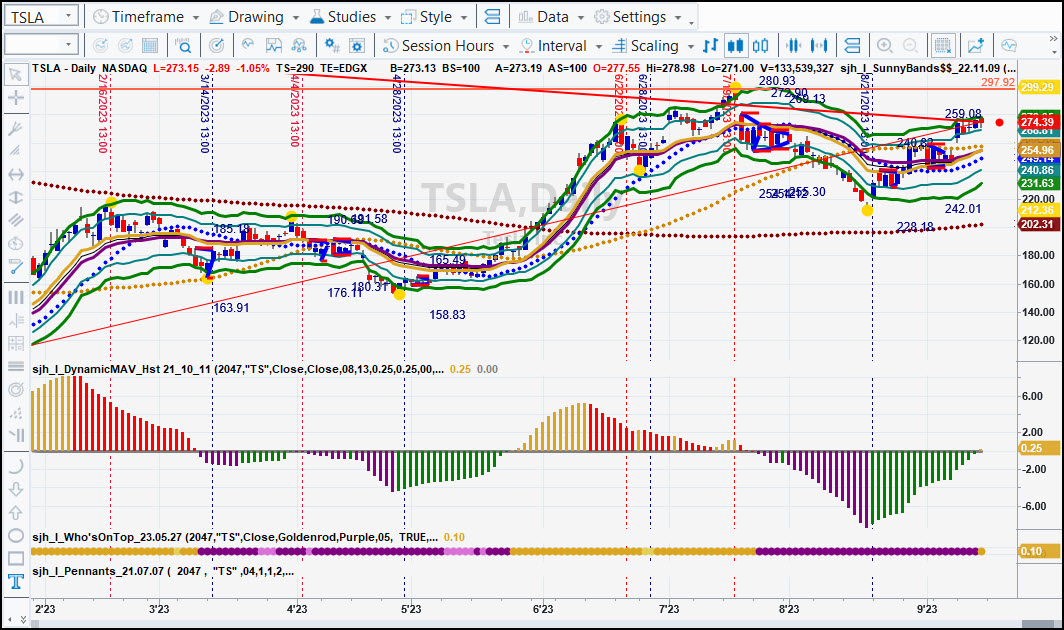Viewport: 1064px width, 630px height.
Task: Open the empty combo box below TSLA
Action: pyautogui.click(x=41, y=45)
